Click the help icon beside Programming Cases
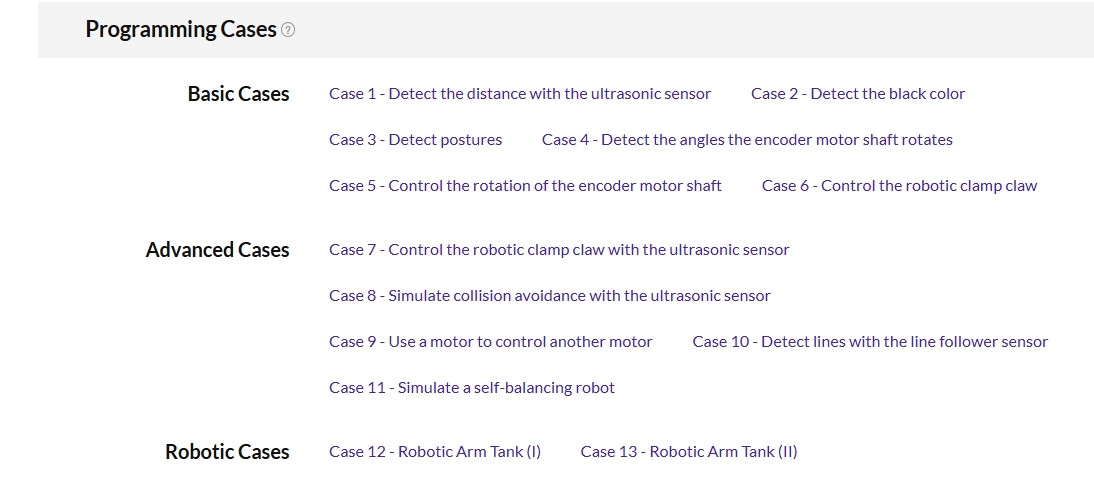The image size is (1094, 490). click(287, 30)
